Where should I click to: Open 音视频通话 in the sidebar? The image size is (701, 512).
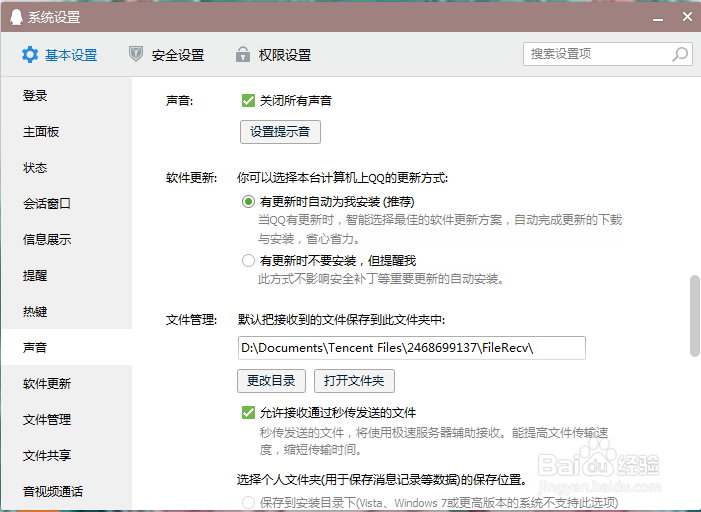pyautogui.click(x=67, y=491)
